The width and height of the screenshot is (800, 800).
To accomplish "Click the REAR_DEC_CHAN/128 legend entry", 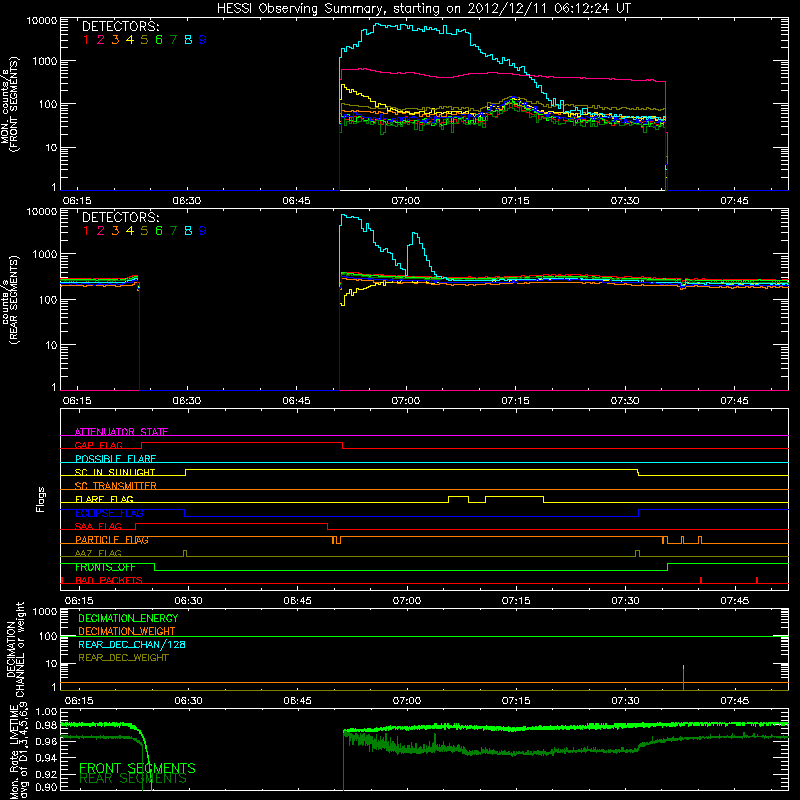I will pyautogui.click(x=132, y=644).
